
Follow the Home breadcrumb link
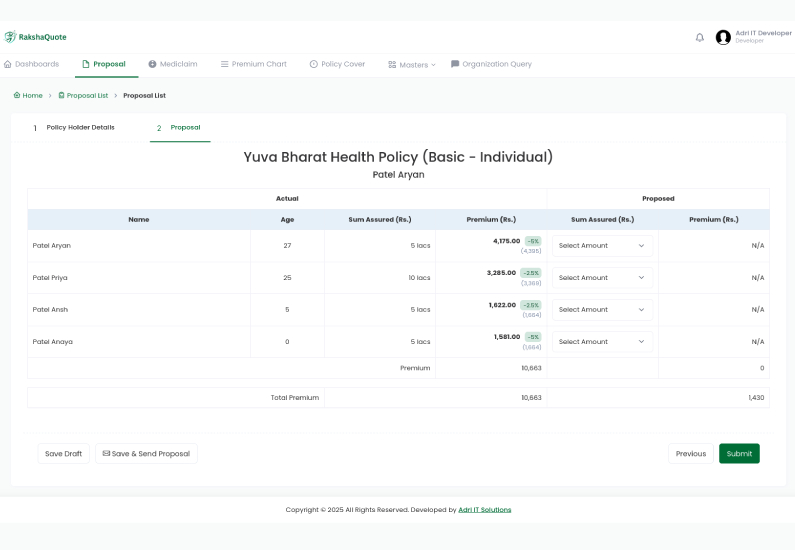(28, 95)
